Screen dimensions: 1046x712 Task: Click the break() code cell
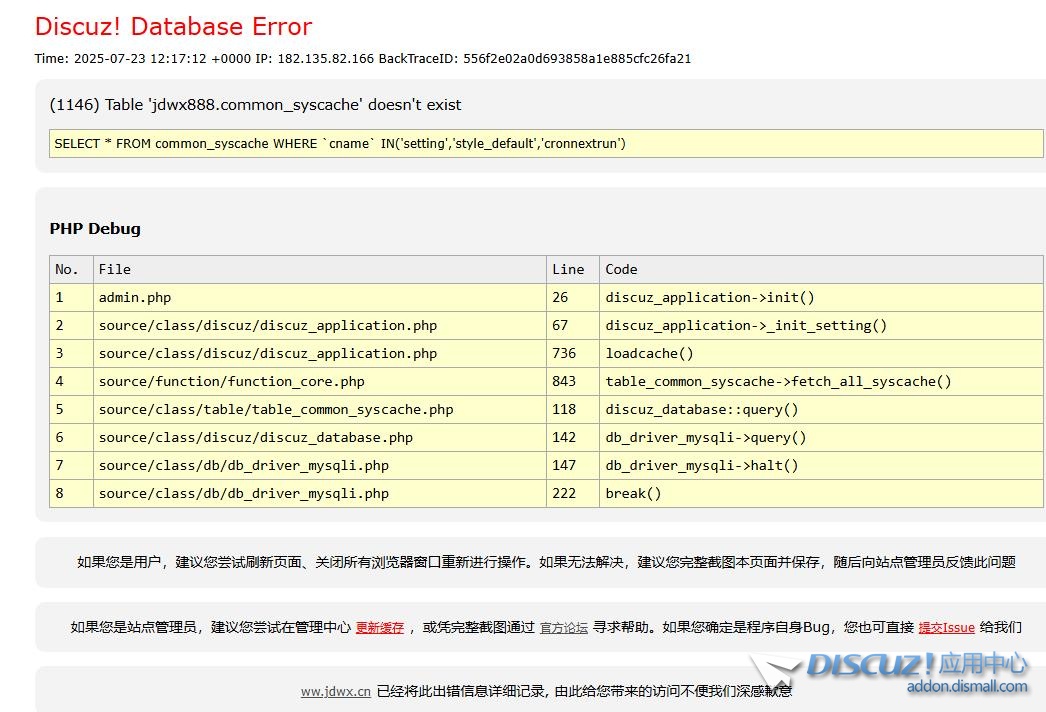[x=633, y=494]
